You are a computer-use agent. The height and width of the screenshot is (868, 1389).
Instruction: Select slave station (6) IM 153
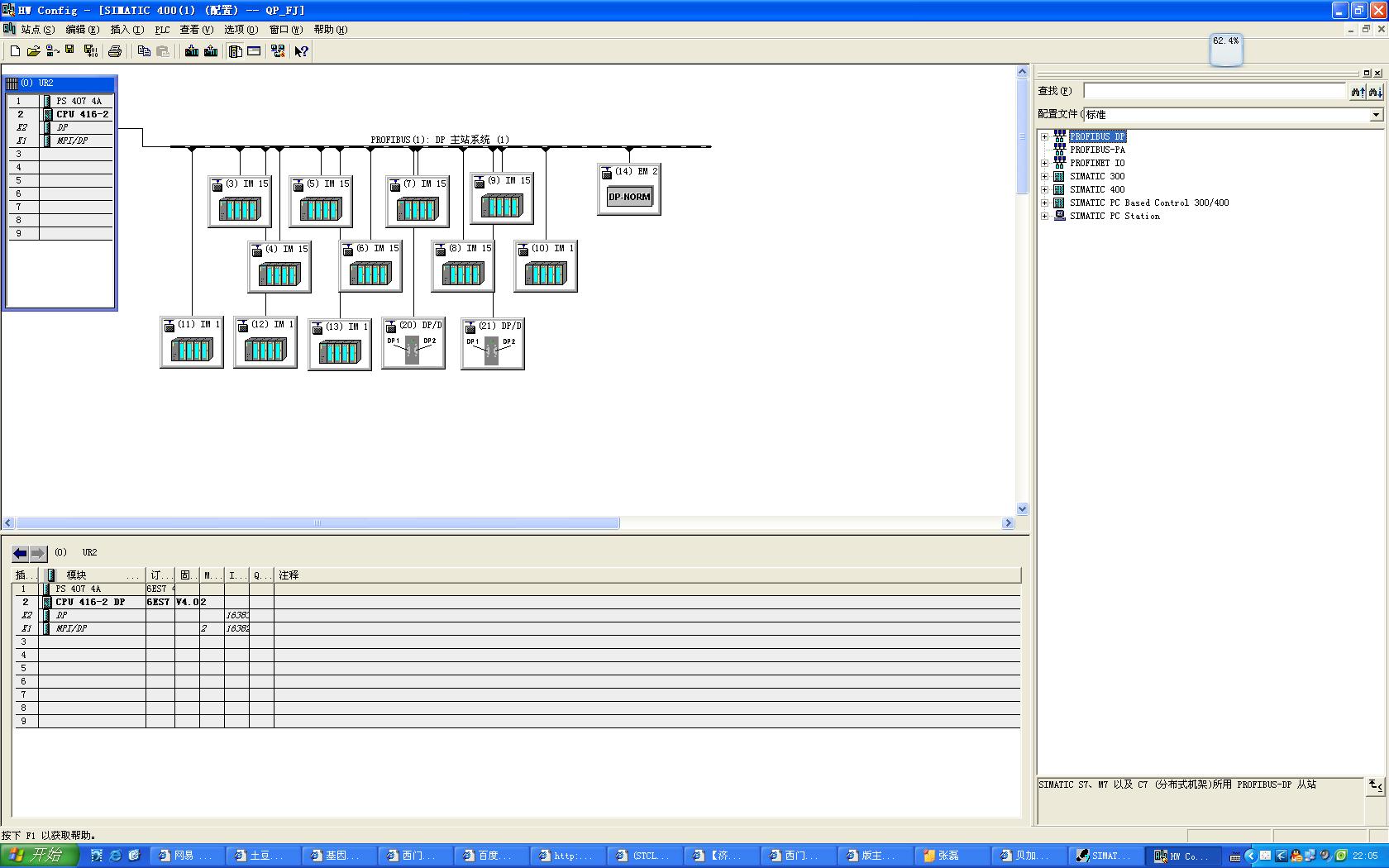coord(370,265)
